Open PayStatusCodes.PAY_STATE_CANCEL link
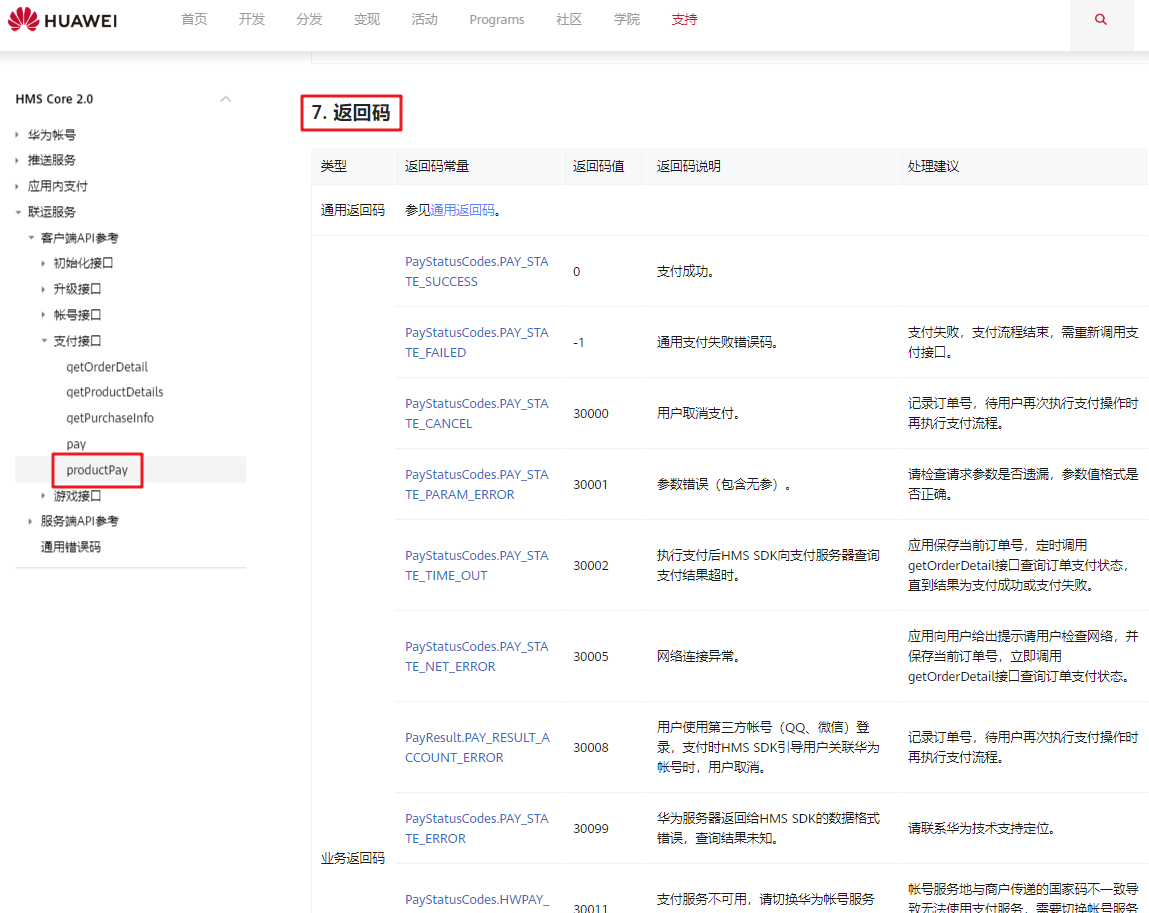1149x913 pixels. (x=476, y=414)
